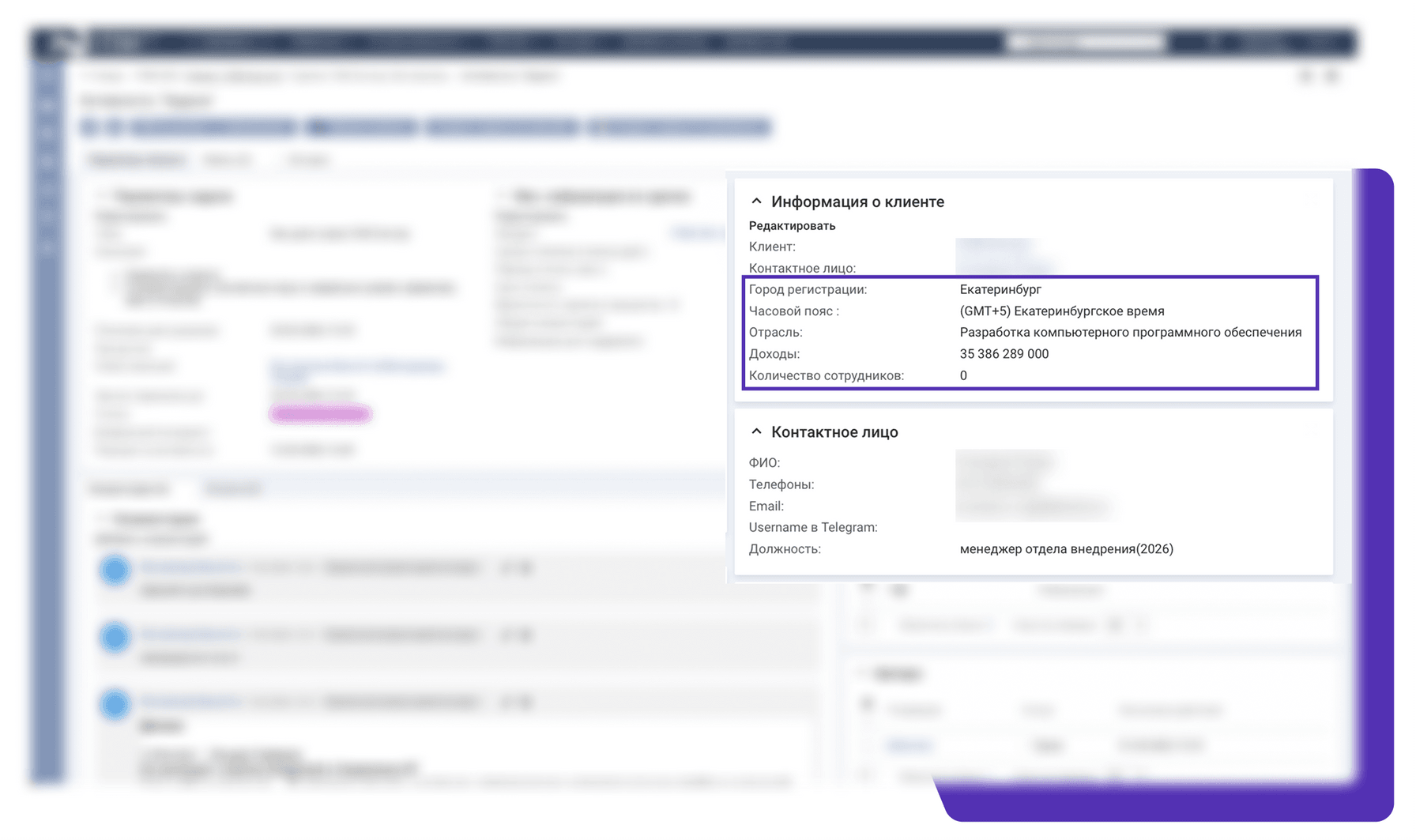Viewport: 1416px width, 840px height.
Task: Select the "Екатеринбург" registration city value
Action: click(1000, 290)
